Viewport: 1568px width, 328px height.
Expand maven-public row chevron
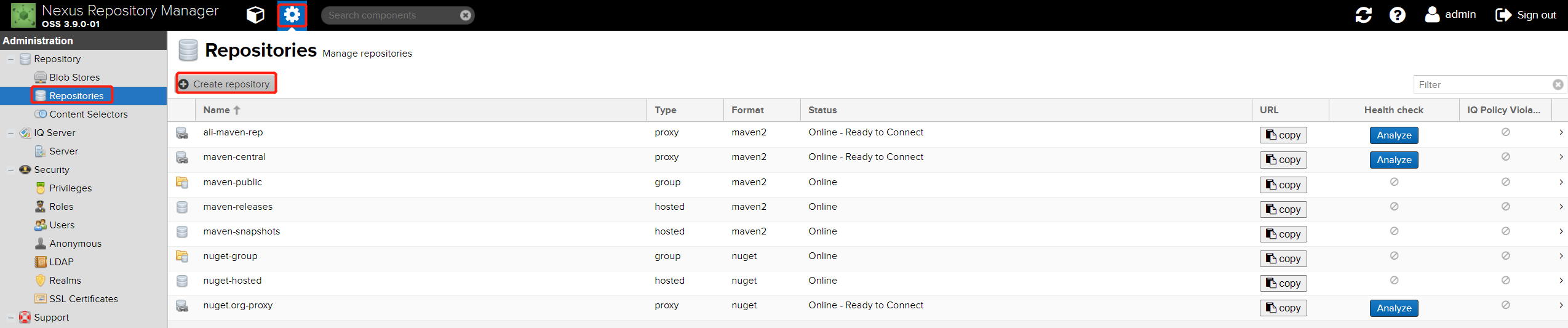[x=1561, y=182]
